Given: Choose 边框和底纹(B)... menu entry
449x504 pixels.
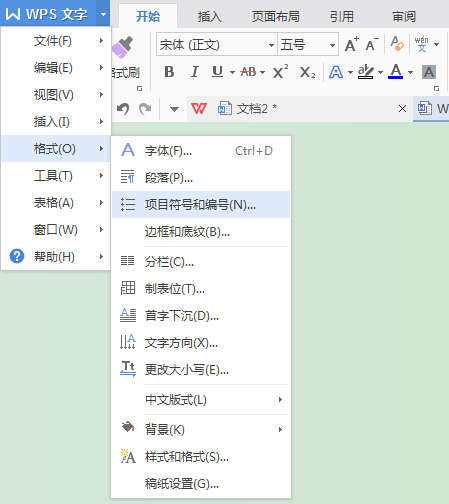Looking at the screenshot, I should (x=201, y=232).
